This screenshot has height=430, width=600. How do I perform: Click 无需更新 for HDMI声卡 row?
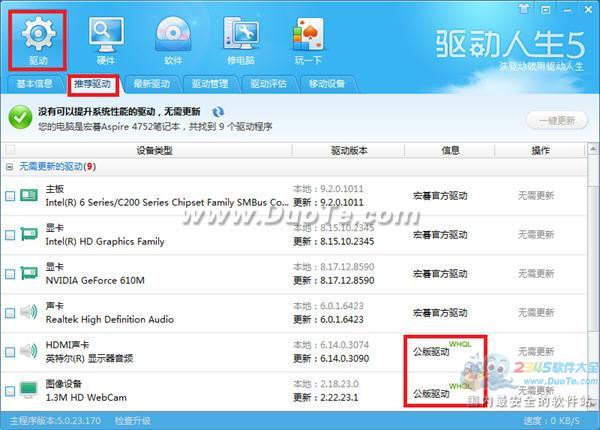[x=536, y=351]
